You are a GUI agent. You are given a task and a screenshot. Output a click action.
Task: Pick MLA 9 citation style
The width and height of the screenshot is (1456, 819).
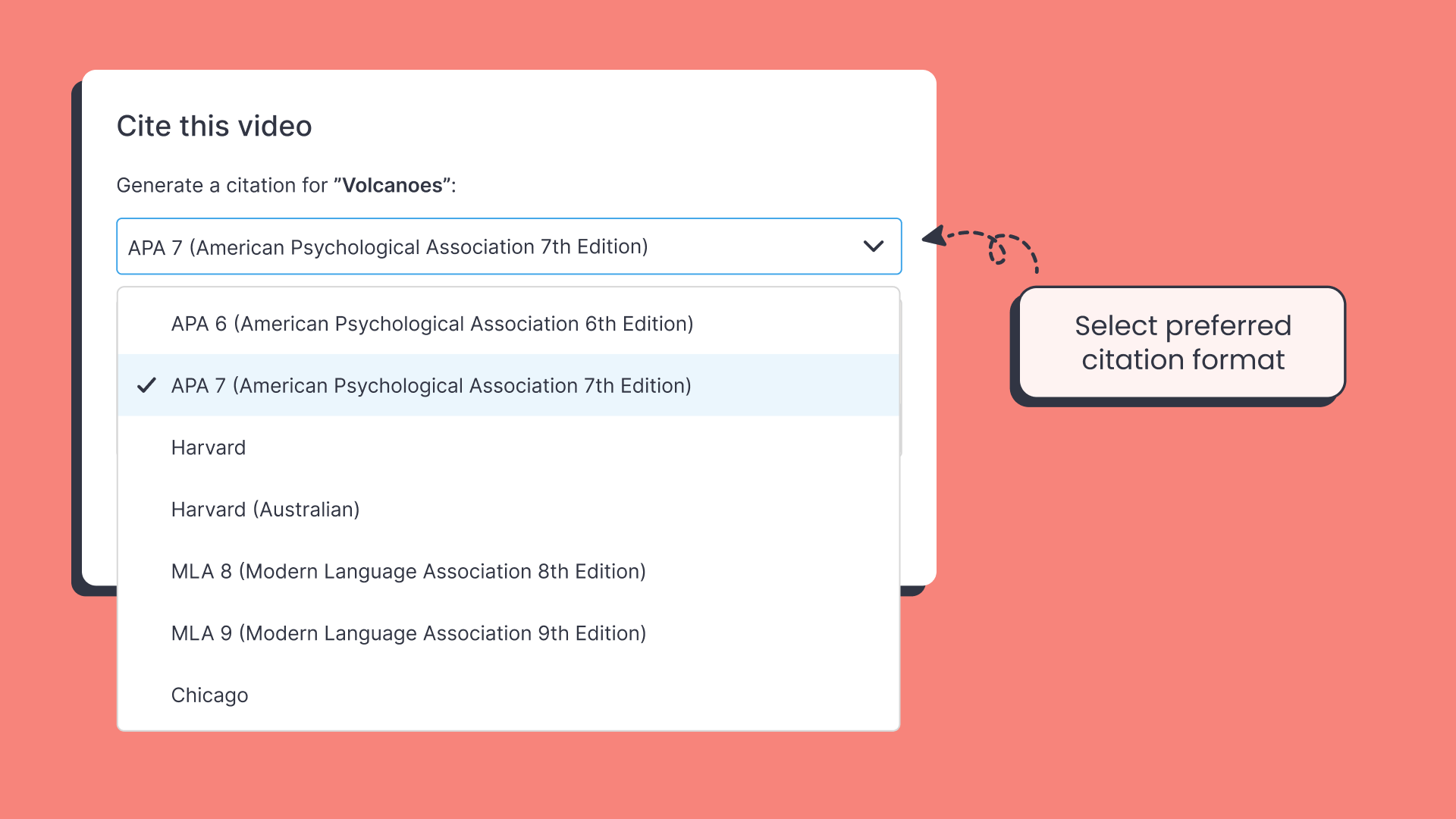[x=408, y=633]
